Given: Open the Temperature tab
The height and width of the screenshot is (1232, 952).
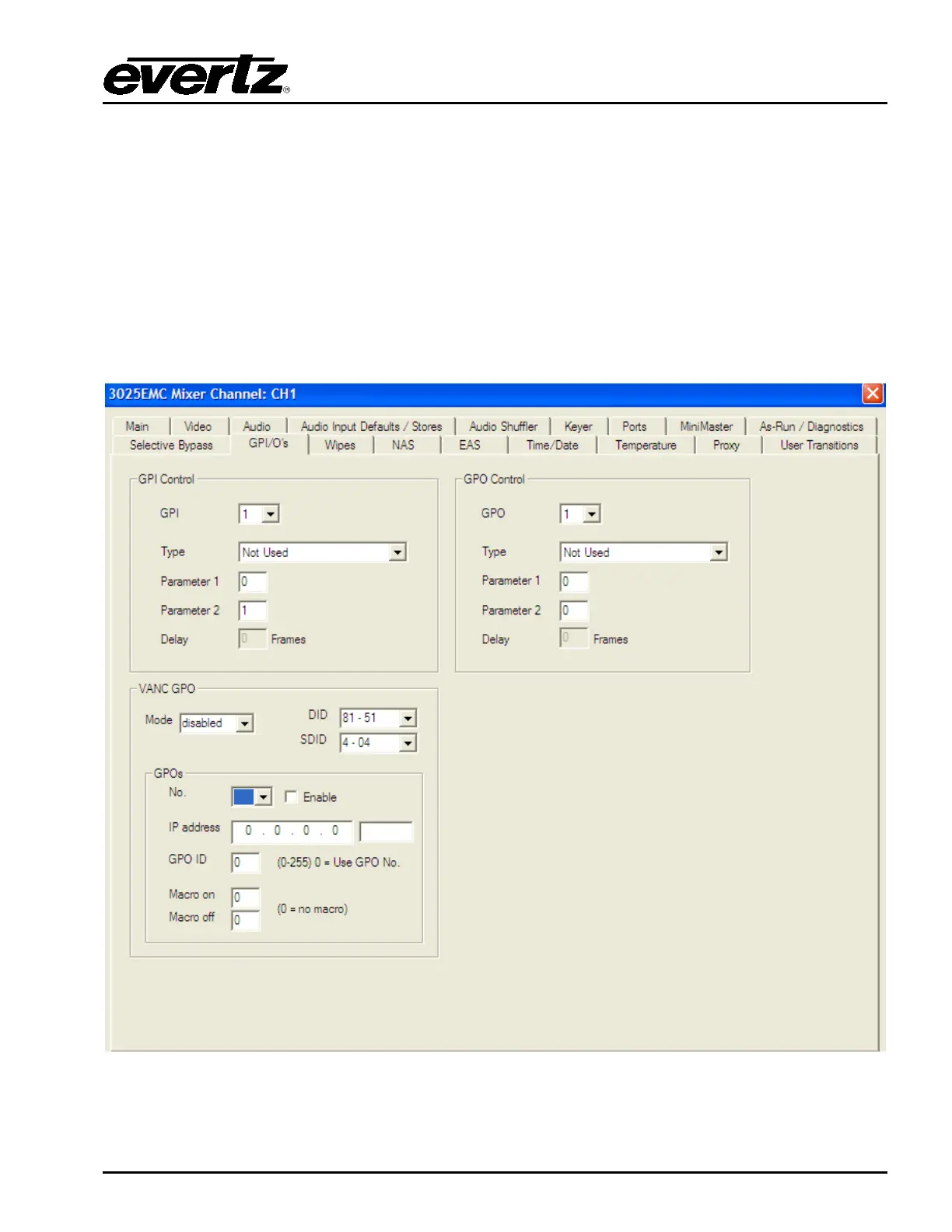Looking at the screenshot, I should 646,445.
